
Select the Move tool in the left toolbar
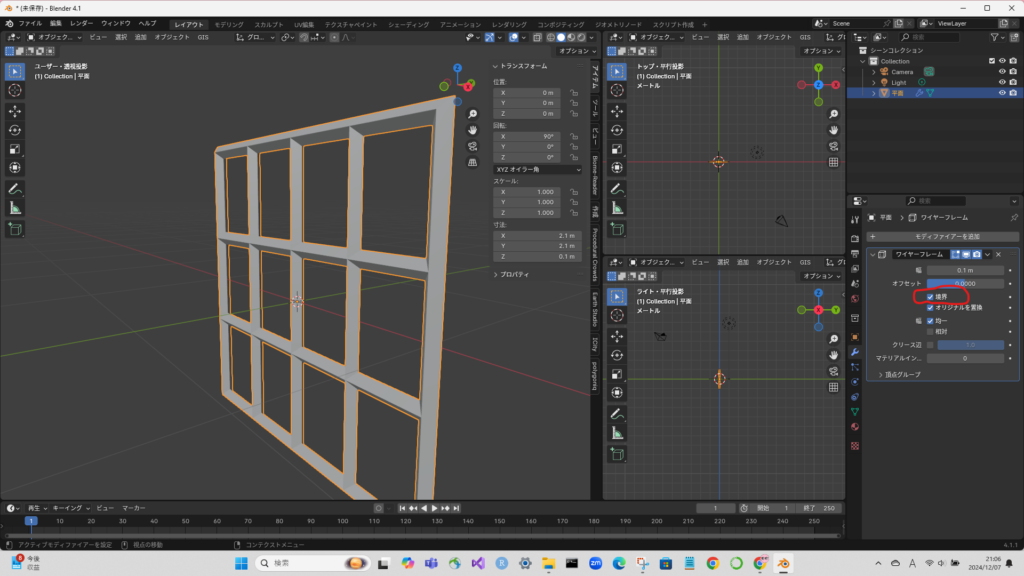15,111
